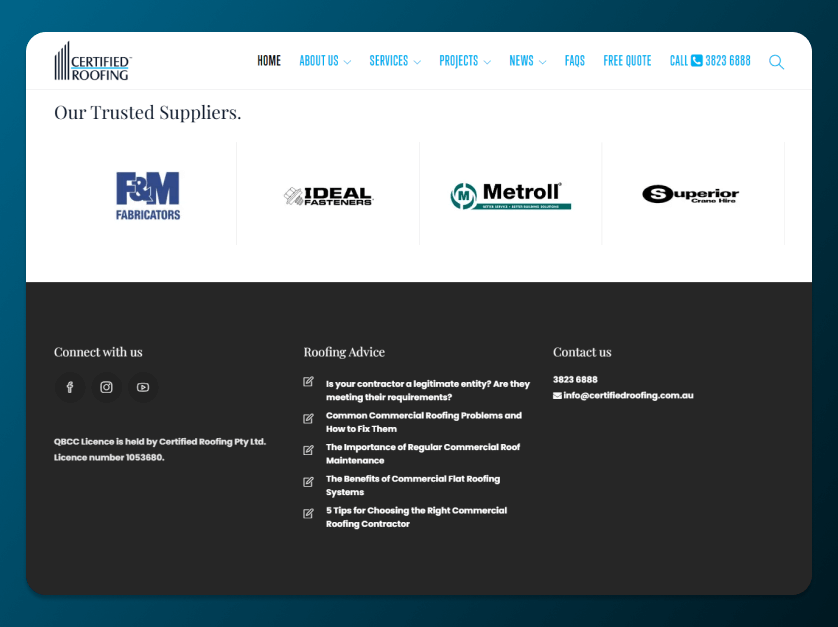Open the Facebook social icon

coord(70,387)
